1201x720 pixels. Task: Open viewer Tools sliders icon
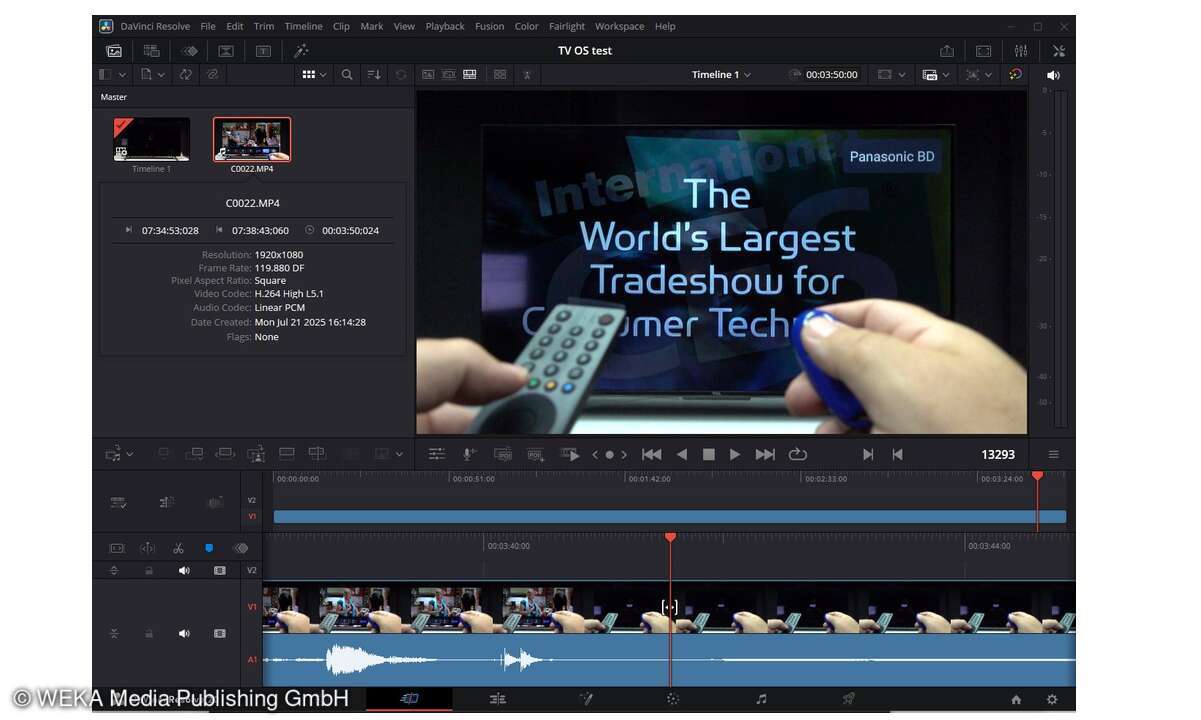coord(437,454)
